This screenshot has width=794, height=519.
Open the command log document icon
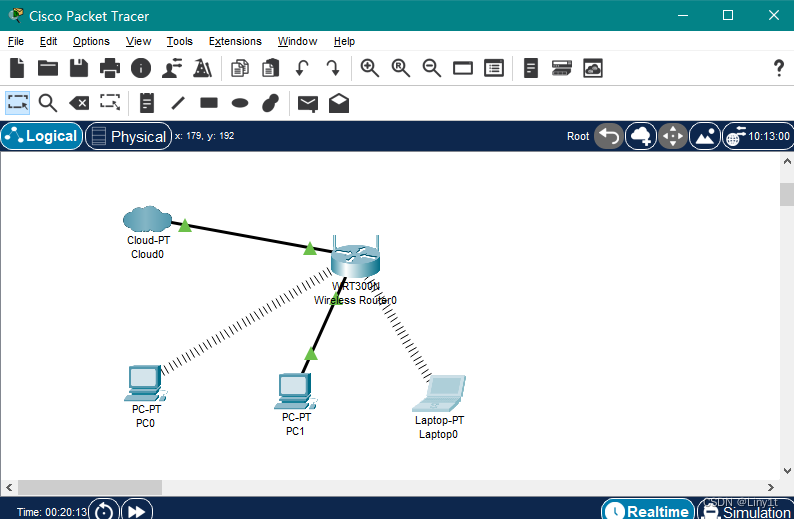point(531,68)
